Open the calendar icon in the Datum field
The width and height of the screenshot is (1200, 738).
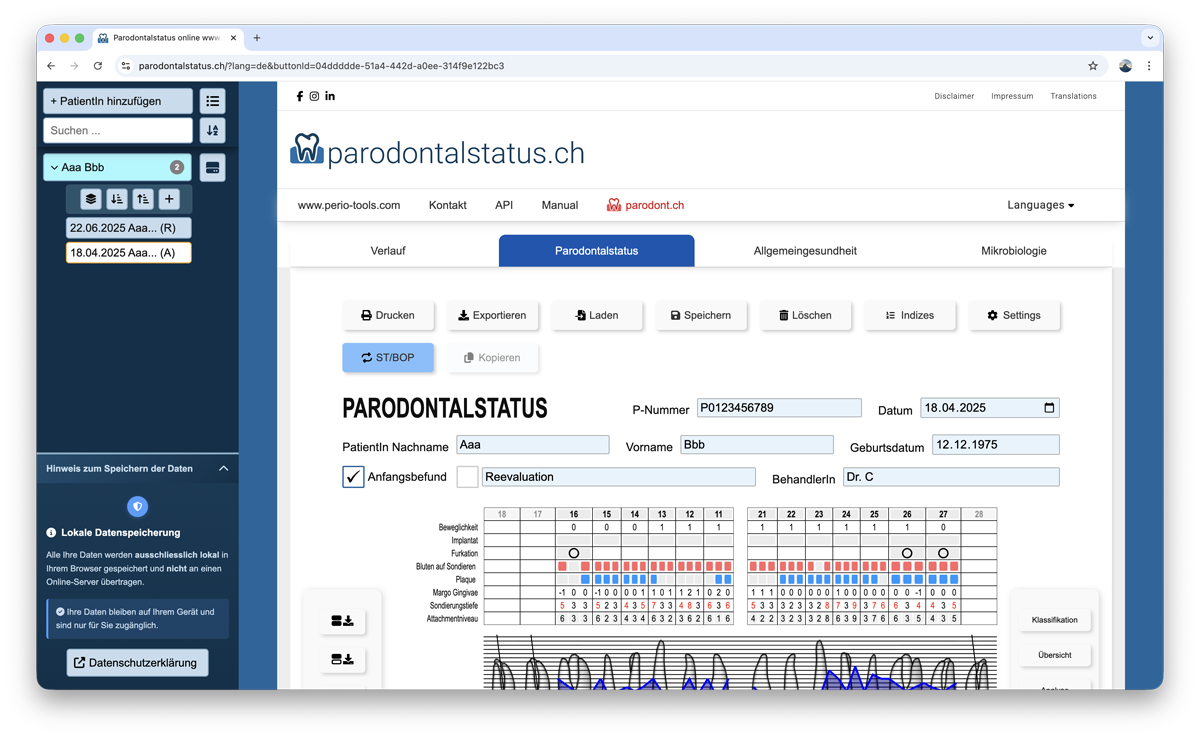click(x=1046, y=407)
